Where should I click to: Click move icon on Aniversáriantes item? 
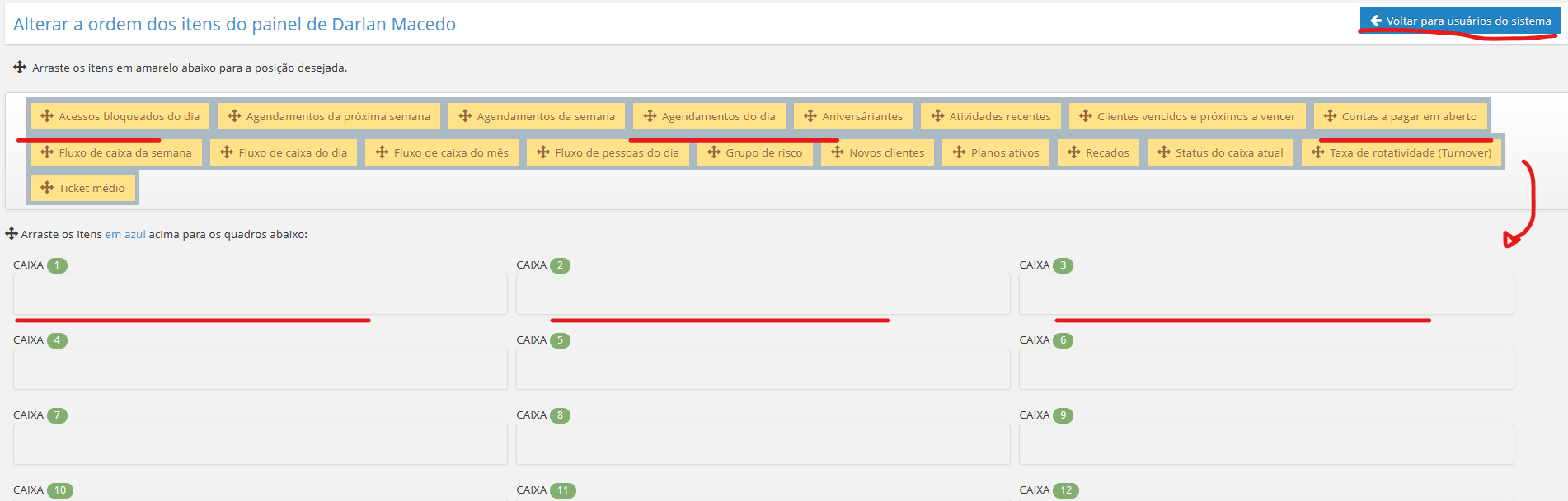tap(810, 116)
